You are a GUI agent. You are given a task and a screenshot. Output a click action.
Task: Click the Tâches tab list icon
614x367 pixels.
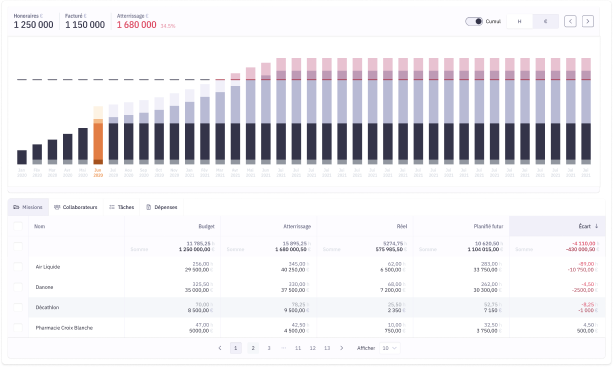112,207
